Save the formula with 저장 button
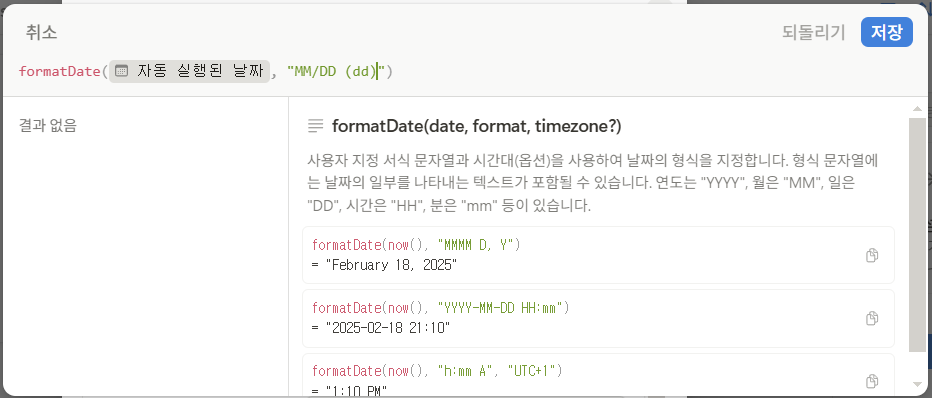 [x=886, y=32]
